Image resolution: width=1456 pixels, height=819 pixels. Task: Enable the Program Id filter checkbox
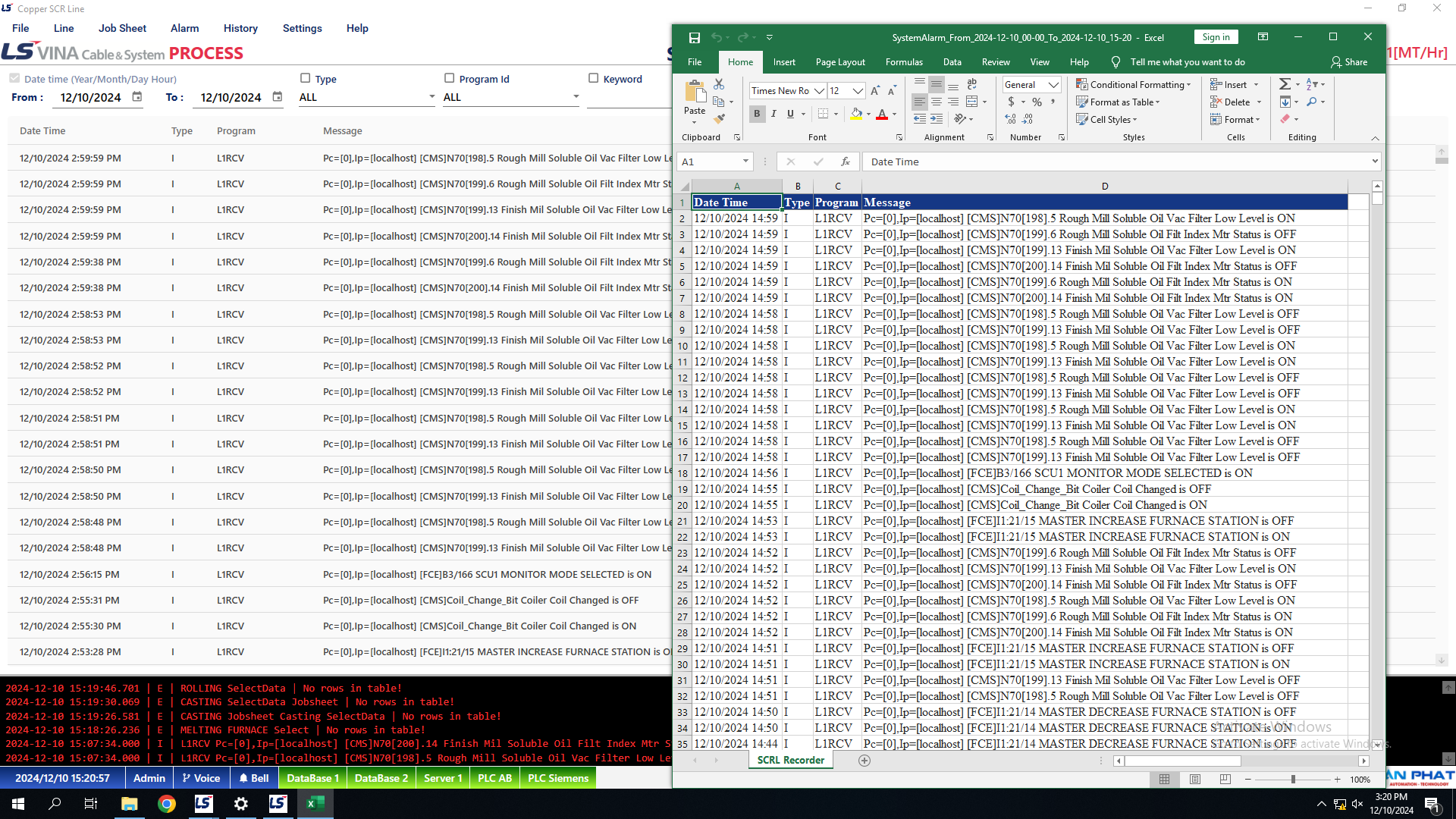449,78
